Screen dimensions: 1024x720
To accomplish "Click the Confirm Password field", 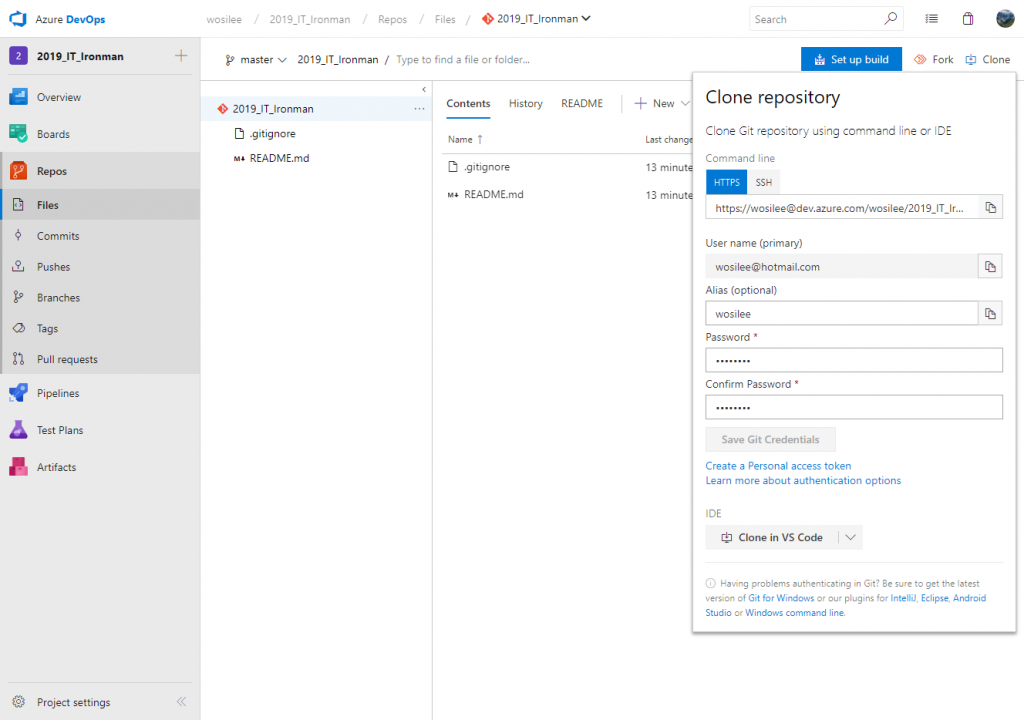I will (854, 408).
